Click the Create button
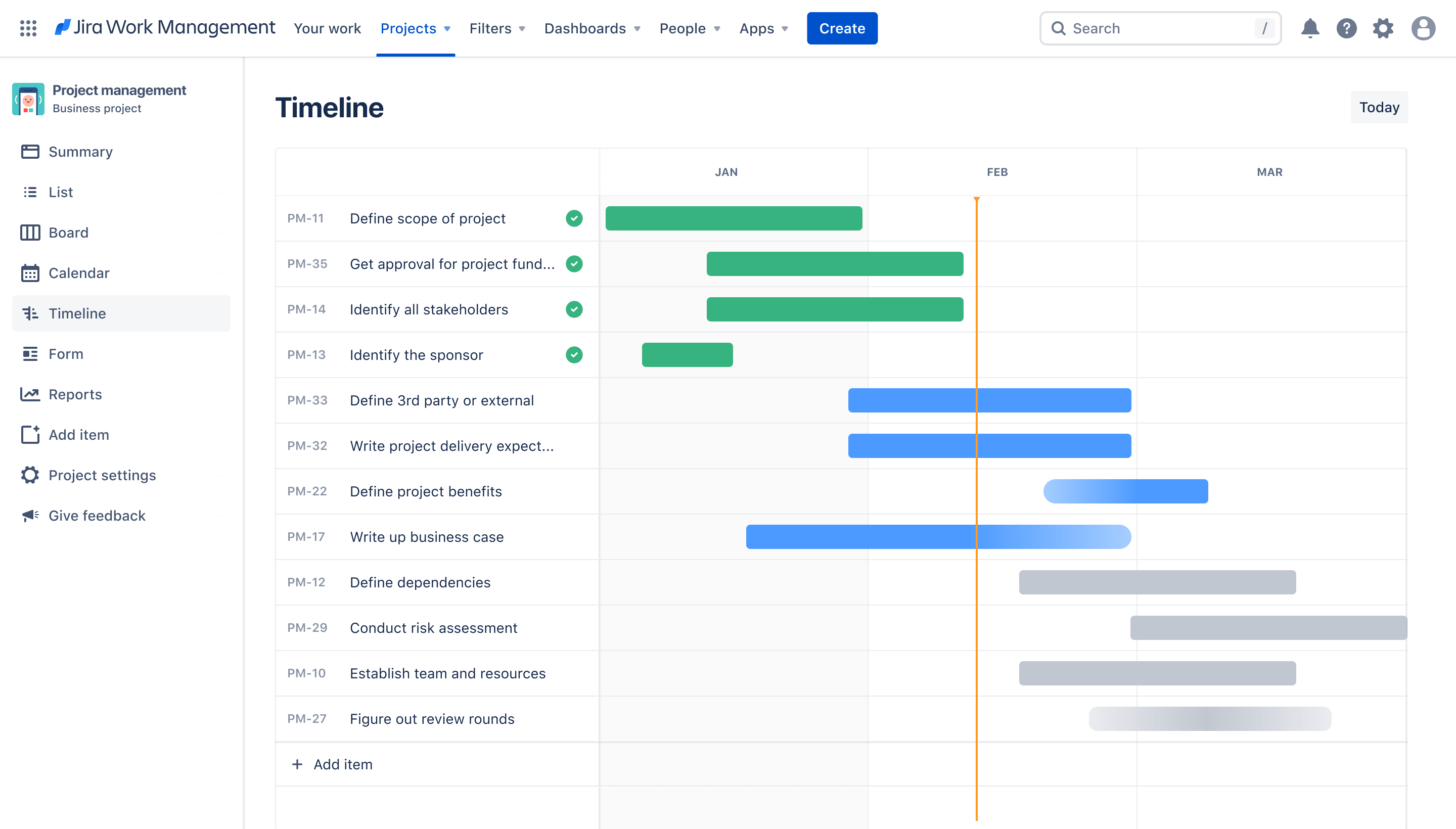Image resolution: width=1456 pixels, height=829 pixels. (842, 27)
